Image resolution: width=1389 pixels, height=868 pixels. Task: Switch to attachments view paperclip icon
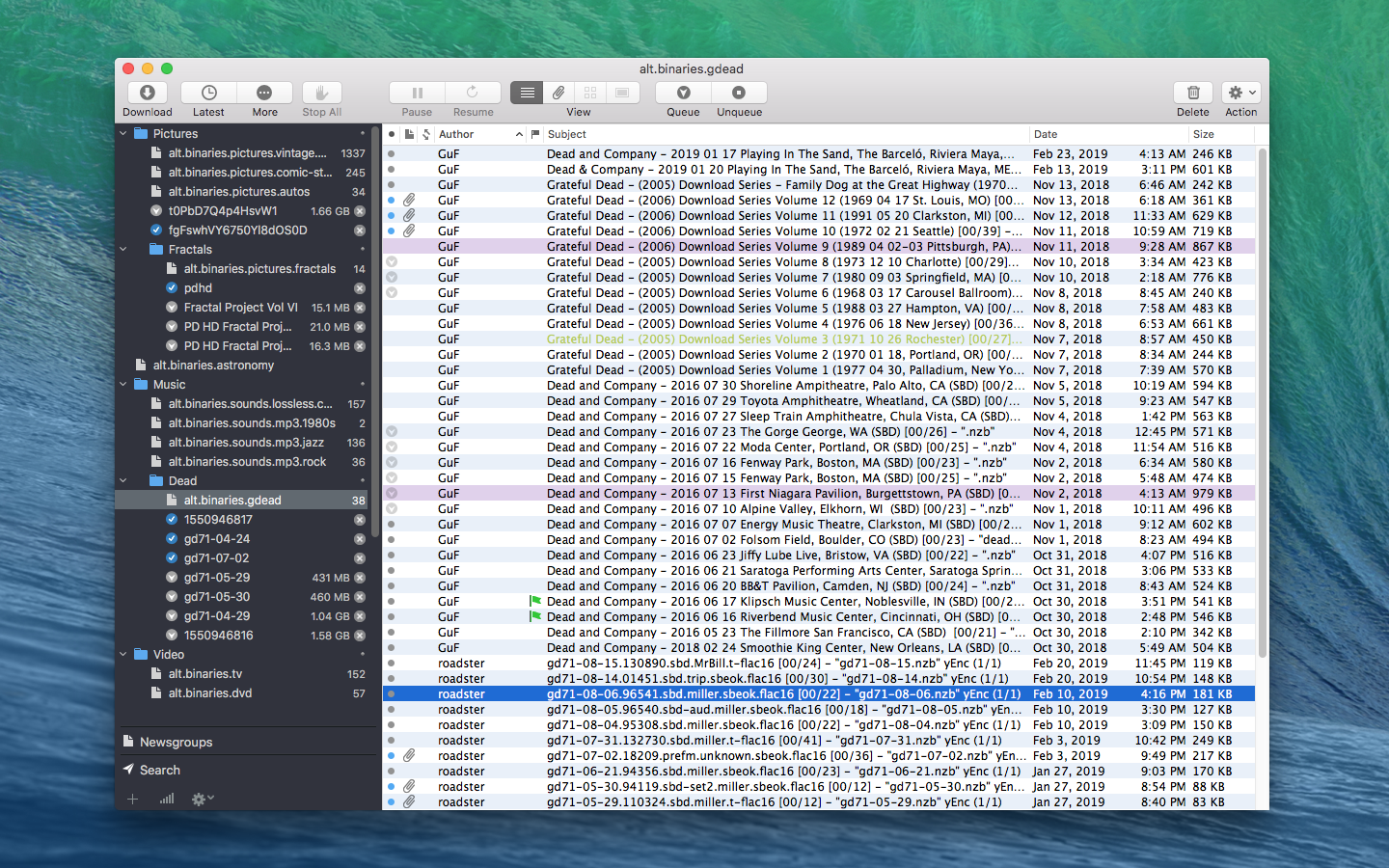(558, 93)
